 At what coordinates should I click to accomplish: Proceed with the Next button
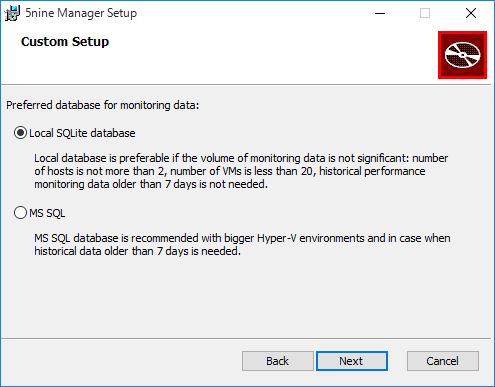[x=352, y=361]
